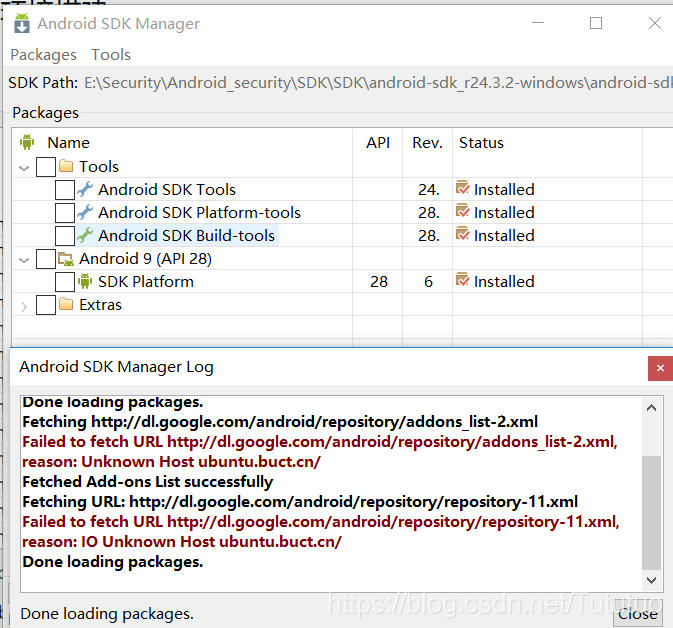This screenshot has height=628, width=673.
Task: Check the Extras group checkbox
Action: [x=46, y=305]
